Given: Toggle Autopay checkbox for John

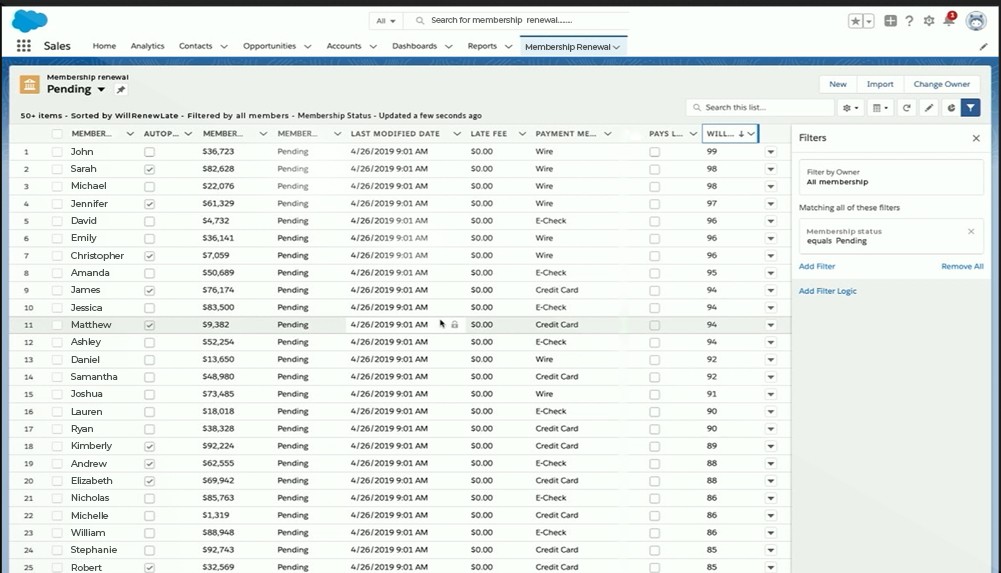Looking at the screenshot, I should tap(149, 152).
